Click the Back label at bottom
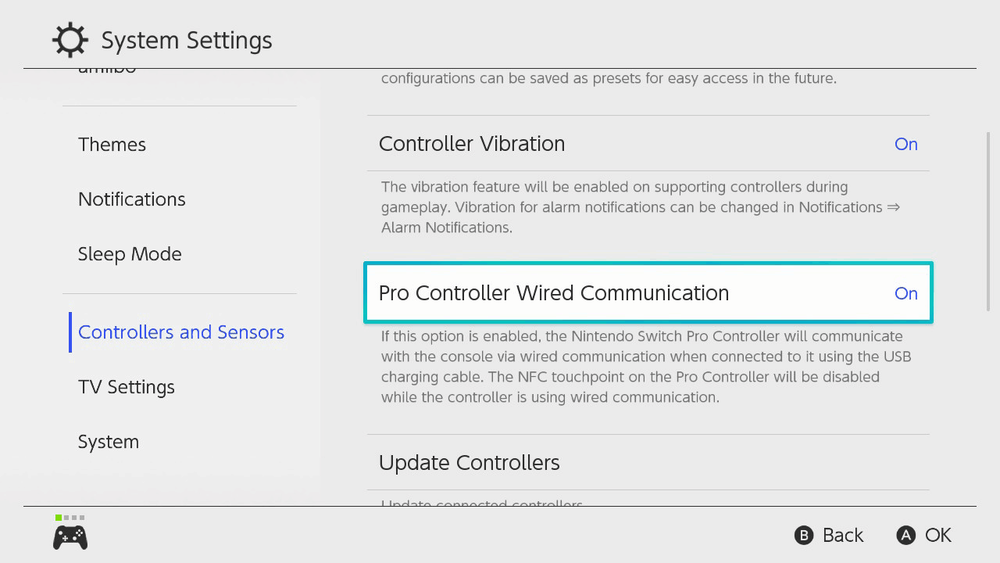Image resolution: width=1000 pixels, height=563 pixels. [842, 536]
